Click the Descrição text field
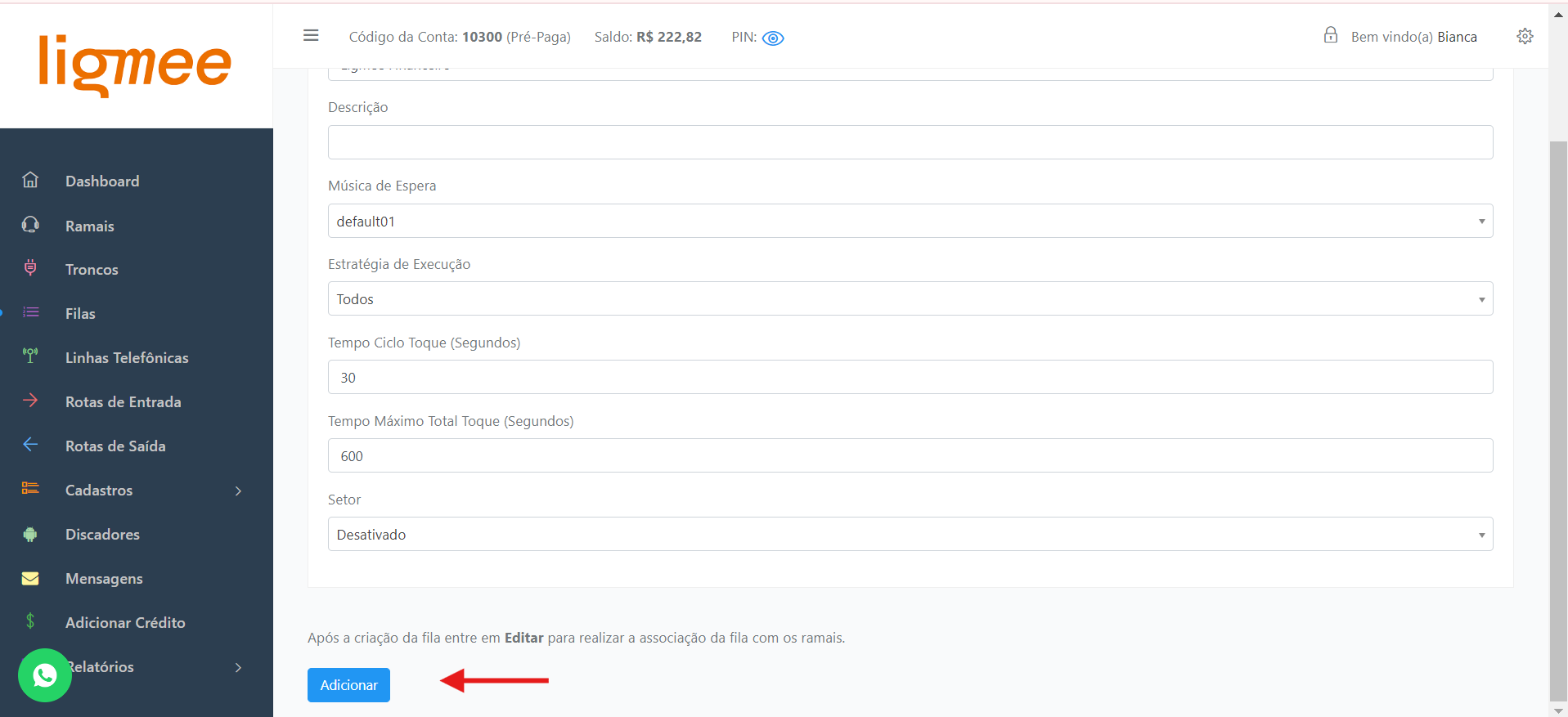The image size is (1568, 717). (910, 142)
